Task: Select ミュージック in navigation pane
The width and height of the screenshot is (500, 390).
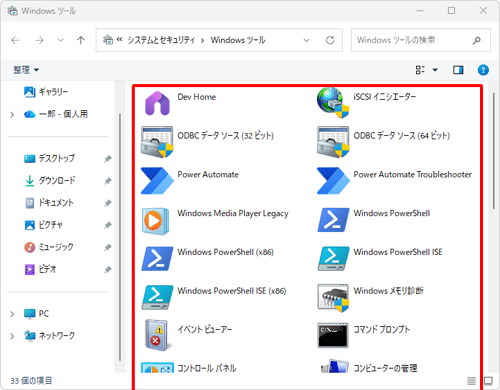Action: [49, 247]
